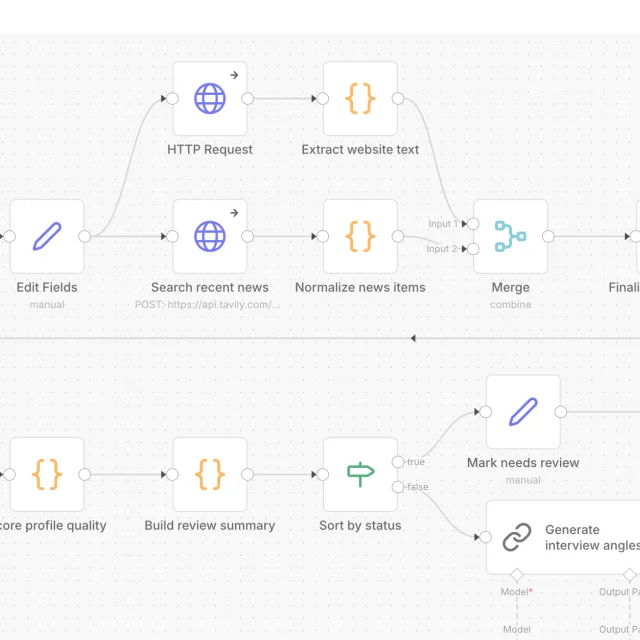640x640 pixels.
Task: Open the Search recent news globe node
Action: click(209, 236)
